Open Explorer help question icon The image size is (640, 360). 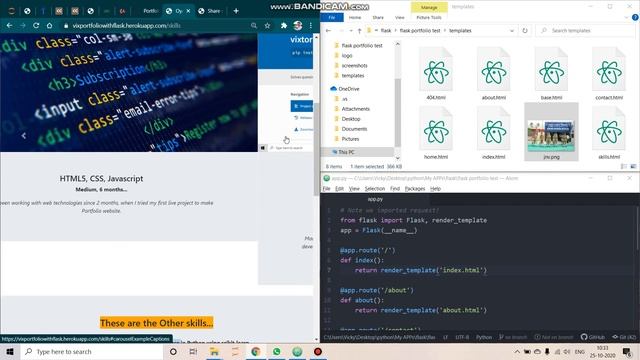(635, 18)
